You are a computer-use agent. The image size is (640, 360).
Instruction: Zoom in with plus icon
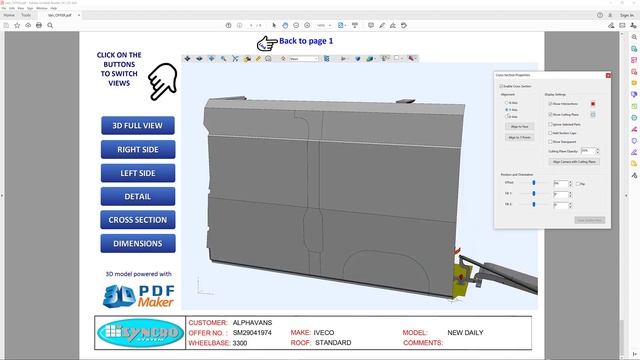tap(307, 25)
